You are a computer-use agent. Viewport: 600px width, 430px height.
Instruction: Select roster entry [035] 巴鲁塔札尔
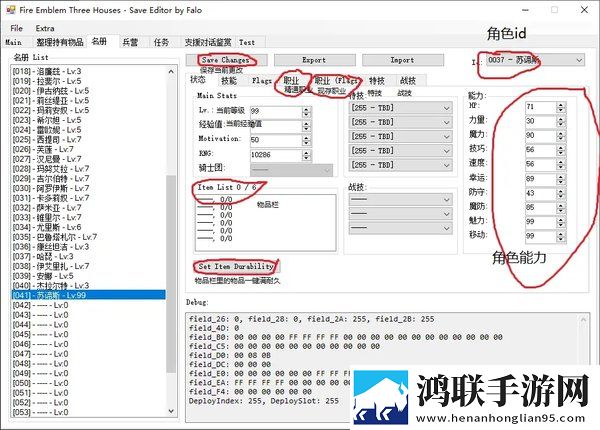[x=89, y=237]
